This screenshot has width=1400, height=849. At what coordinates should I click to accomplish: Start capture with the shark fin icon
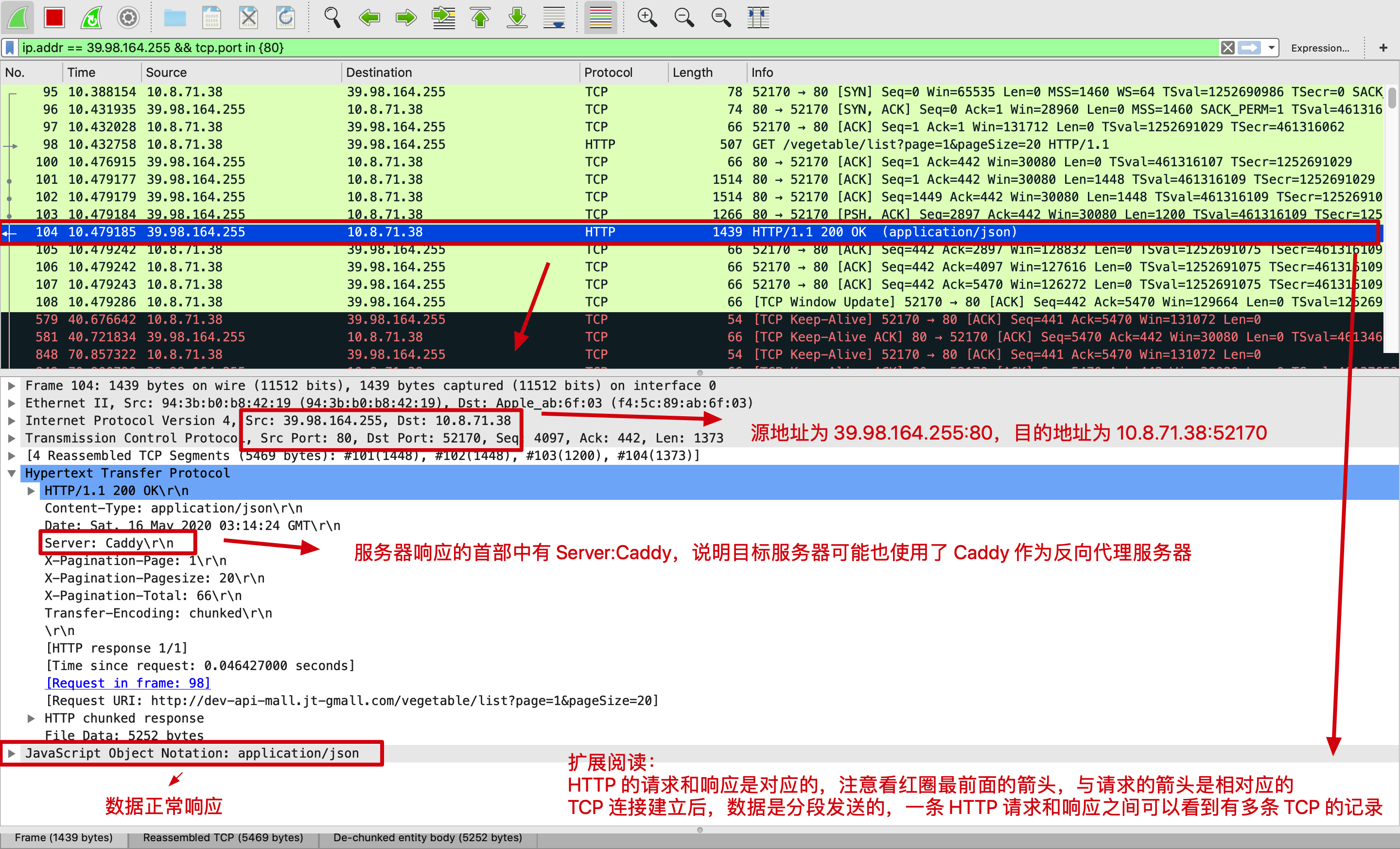pyautogui.click(x=18, y=18)
